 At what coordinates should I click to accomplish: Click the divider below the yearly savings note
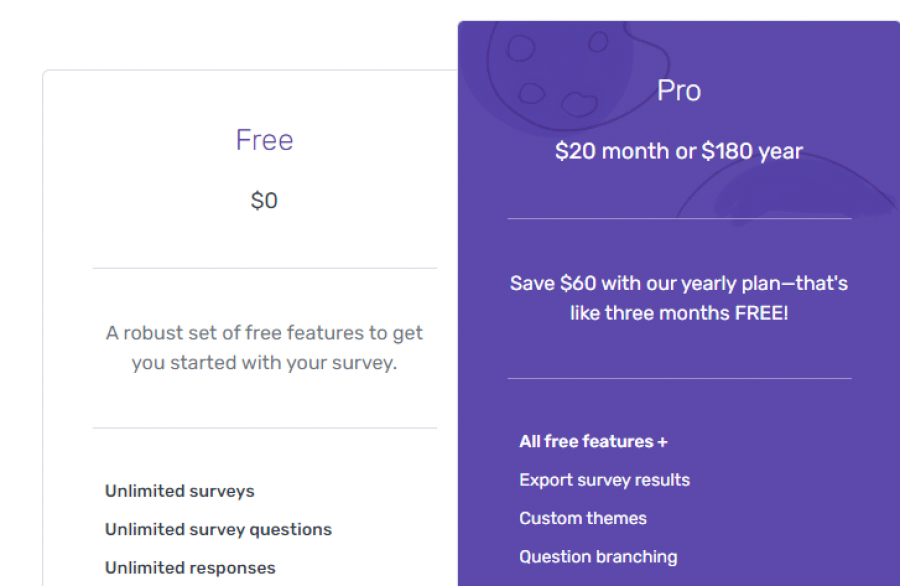[679, 378]
